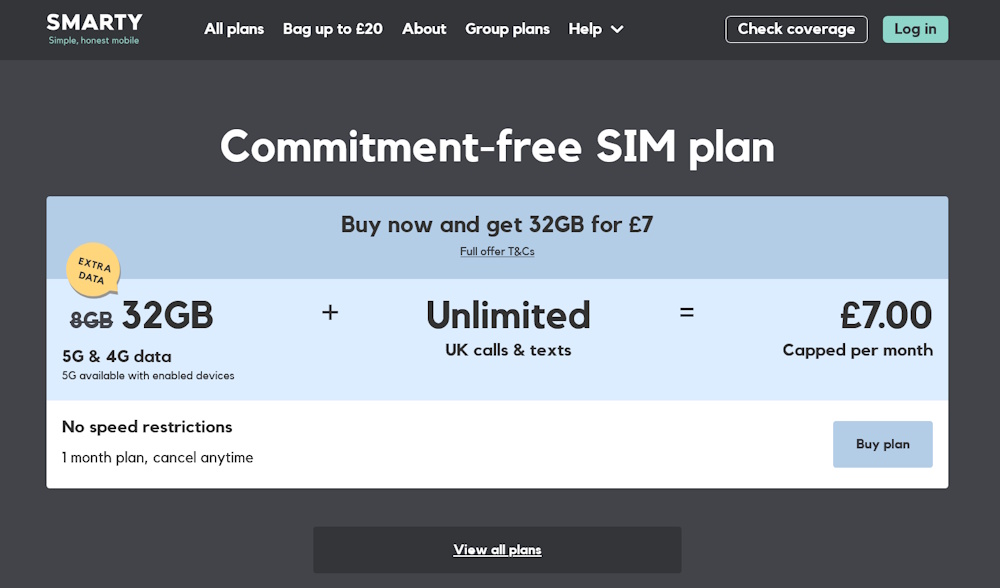Click the yellow Extra Data badge
Viewport: 1000px width, 588px height.
click(x=93, y=269)
